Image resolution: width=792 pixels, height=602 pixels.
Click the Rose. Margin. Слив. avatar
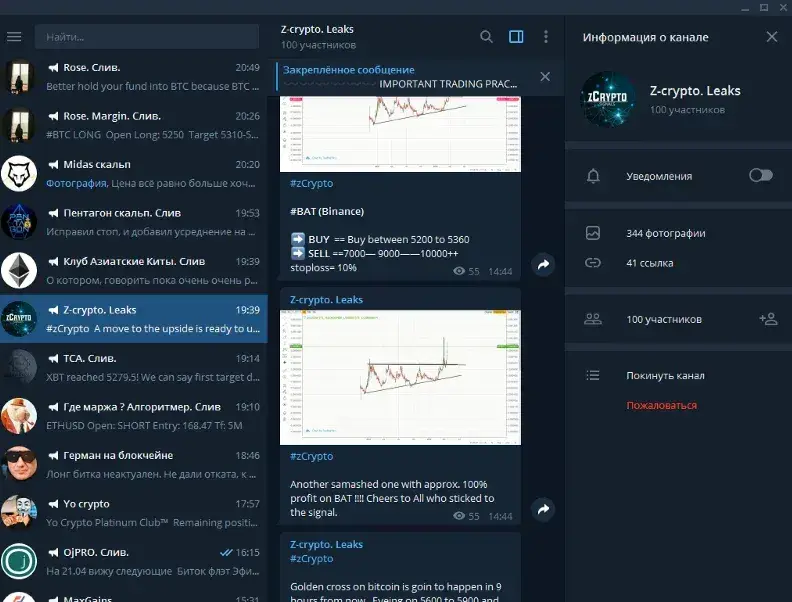[19, 125]
